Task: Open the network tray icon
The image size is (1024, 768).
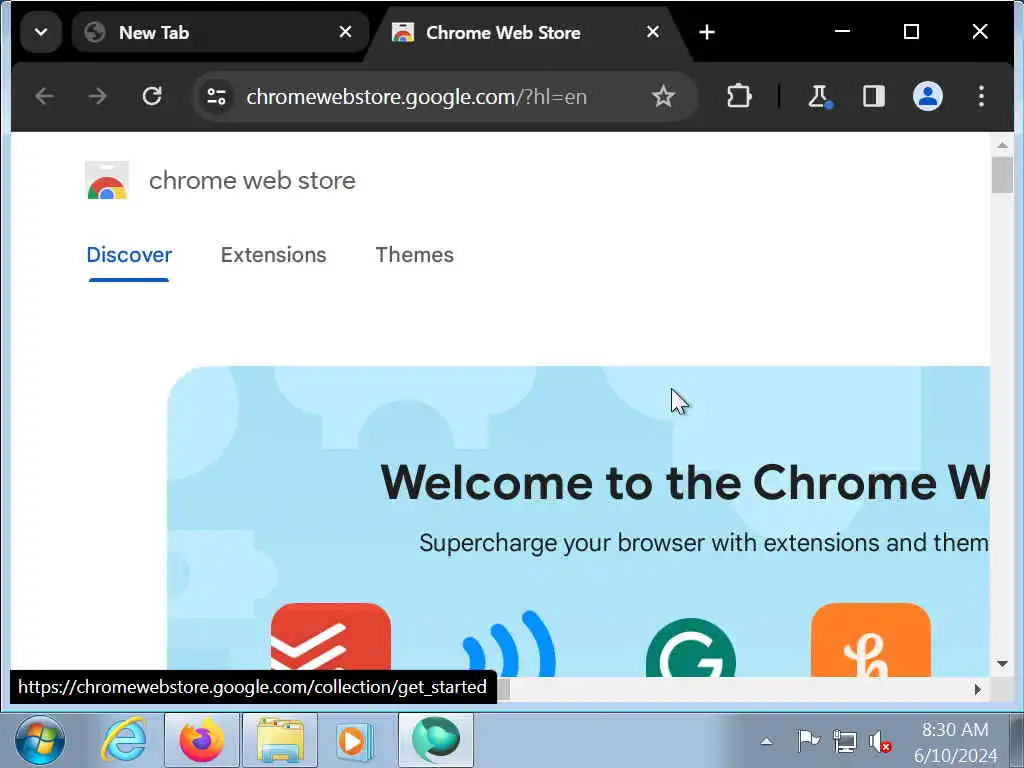Action: pyautogui.click(x=844, y=741)
